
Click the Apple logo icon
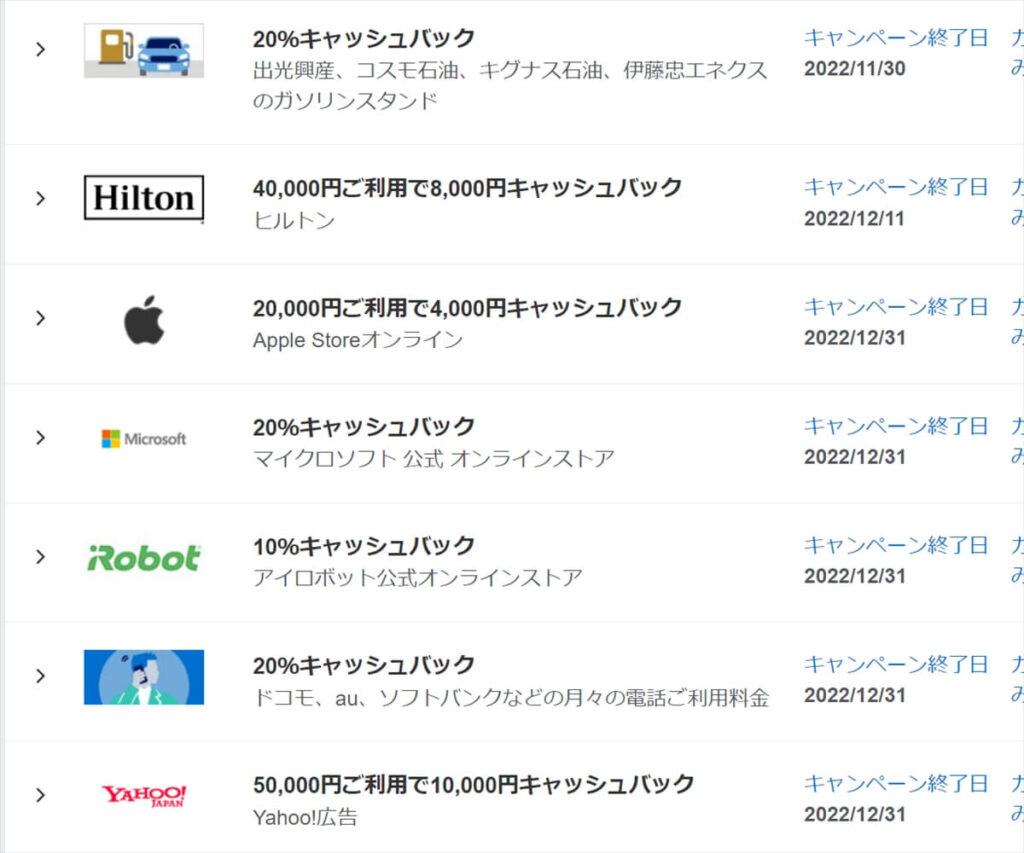(x=144, y=319)
